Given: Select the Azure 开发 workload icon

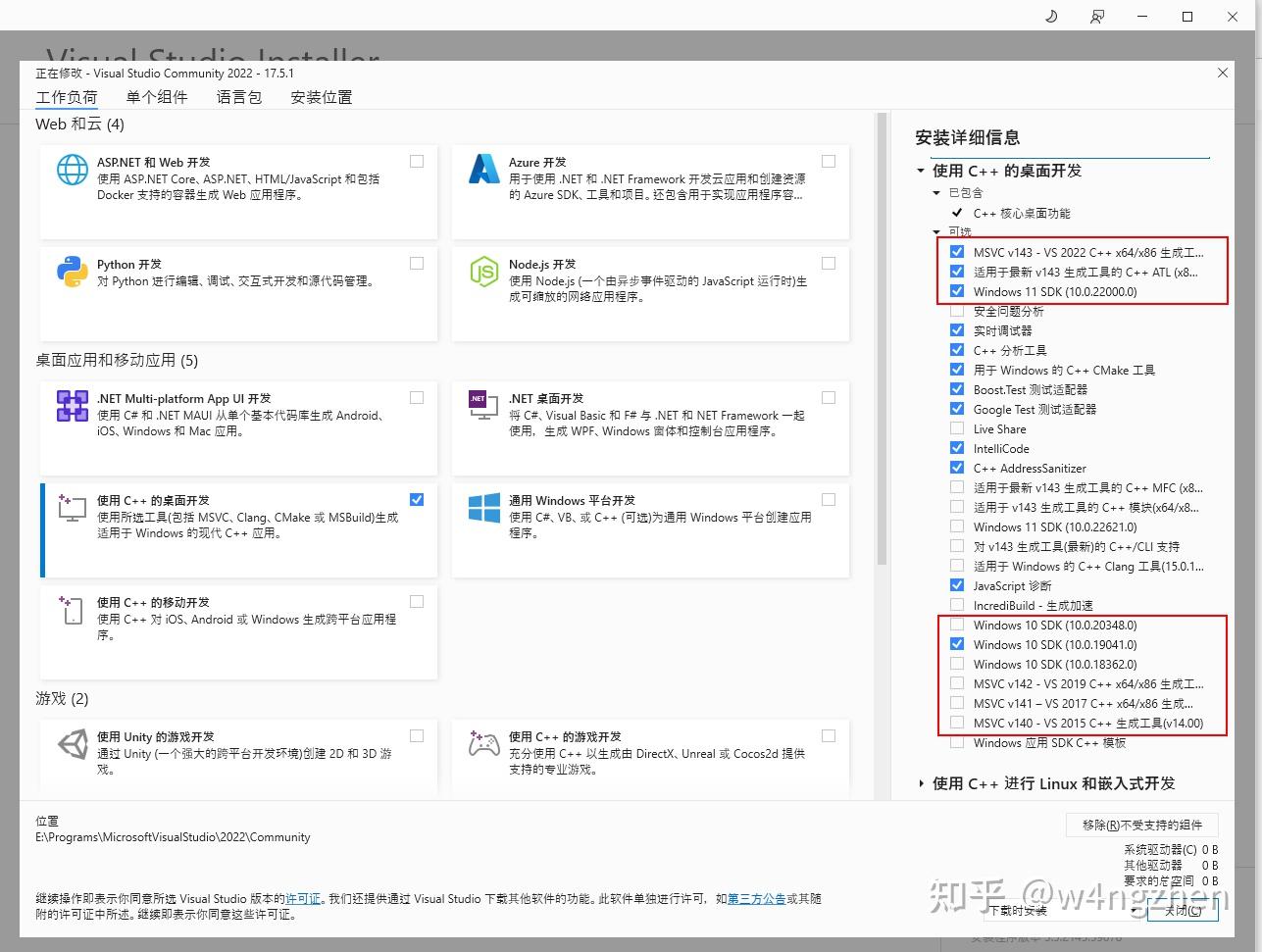Looking at the screenshot, I should click(483, 170).
